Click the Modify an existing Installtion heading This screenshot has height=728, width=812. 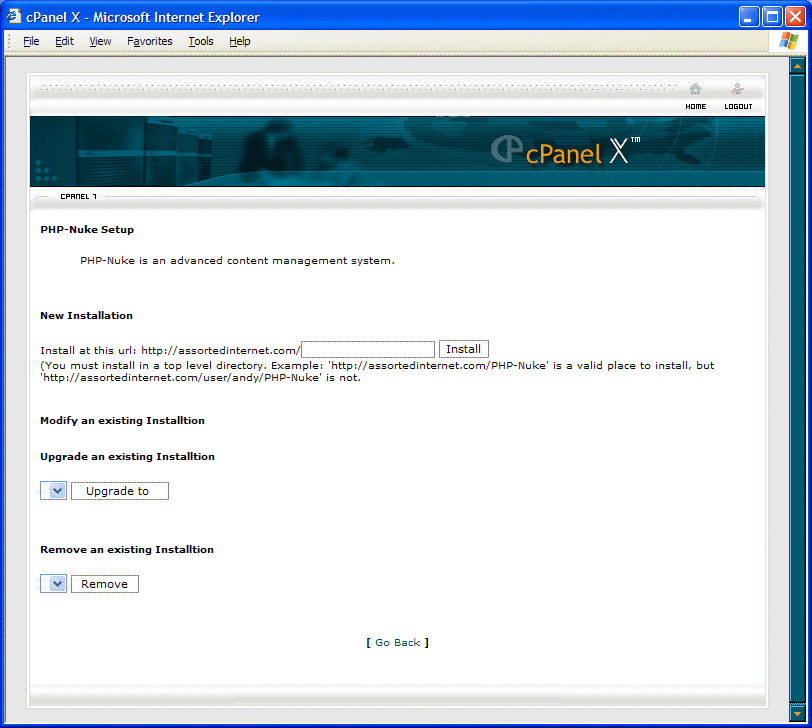pos(122,420)
